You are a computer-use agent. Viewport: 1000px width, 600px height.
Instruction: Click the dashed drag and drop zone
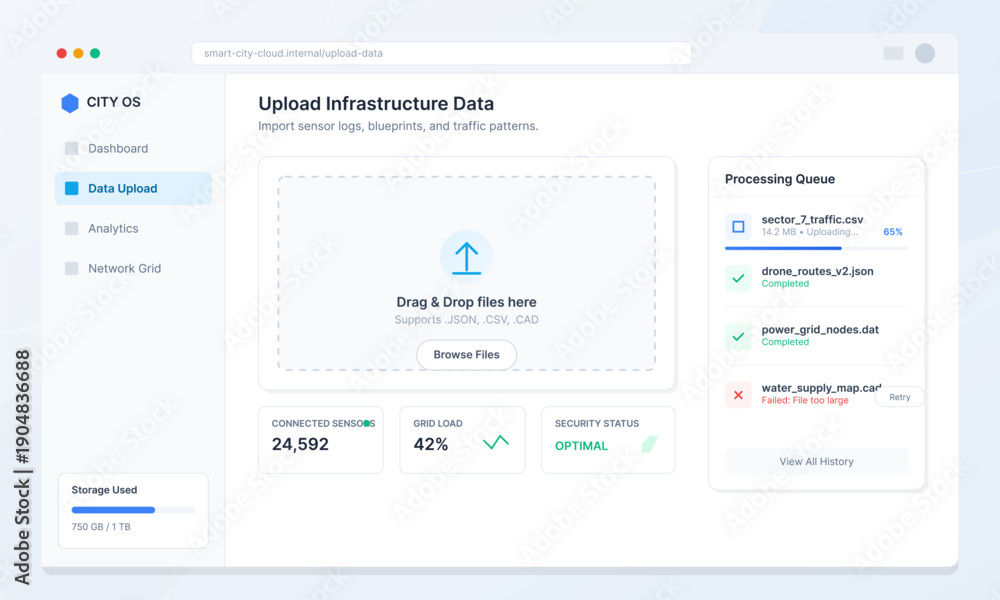[466, 273]
